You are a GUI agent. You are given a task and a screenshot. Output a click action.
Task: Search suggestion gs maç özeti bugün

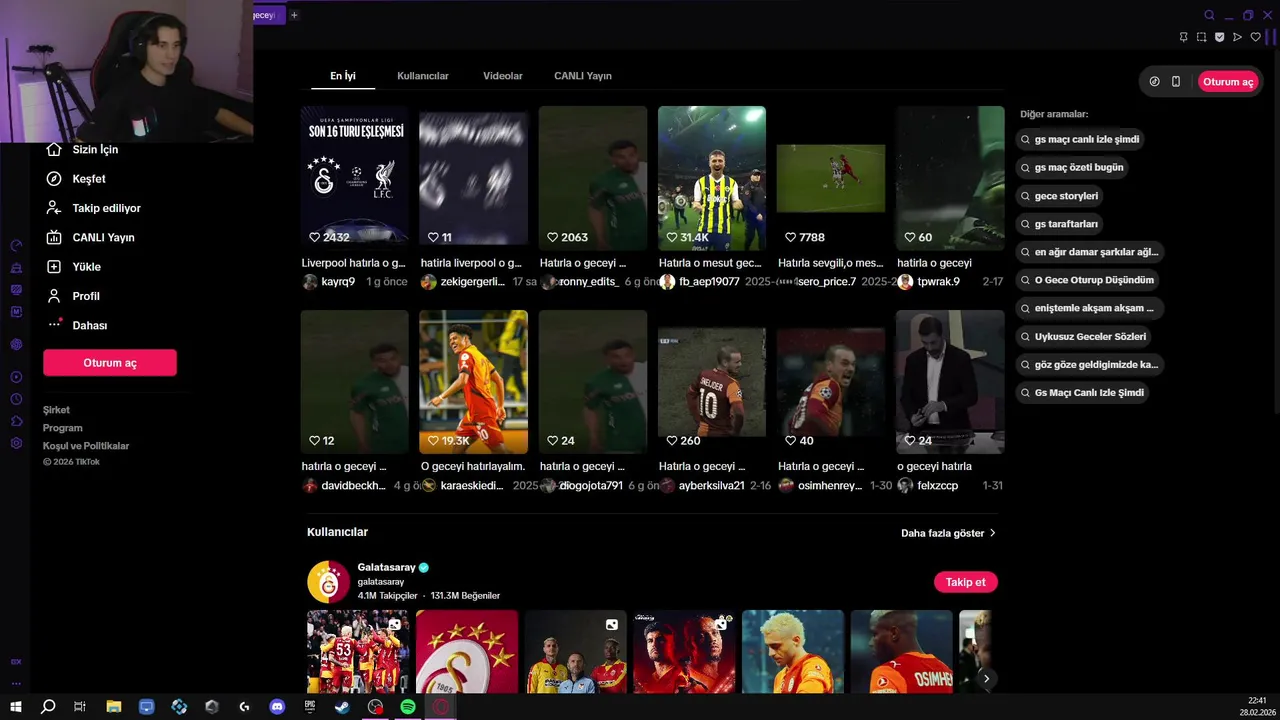1071,168
